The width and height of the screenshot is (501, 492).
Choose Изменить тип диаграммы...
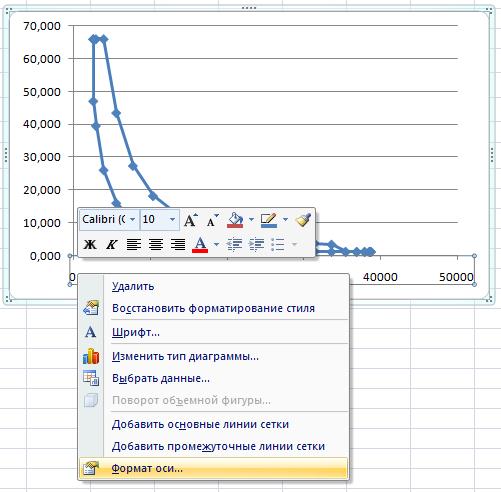(x=213, y=356)
